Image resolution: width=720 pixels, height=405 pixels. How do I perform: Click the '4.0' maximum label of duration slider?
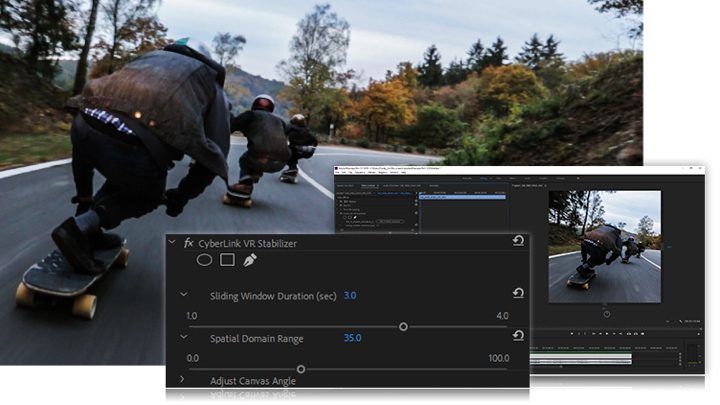(502, 316)
